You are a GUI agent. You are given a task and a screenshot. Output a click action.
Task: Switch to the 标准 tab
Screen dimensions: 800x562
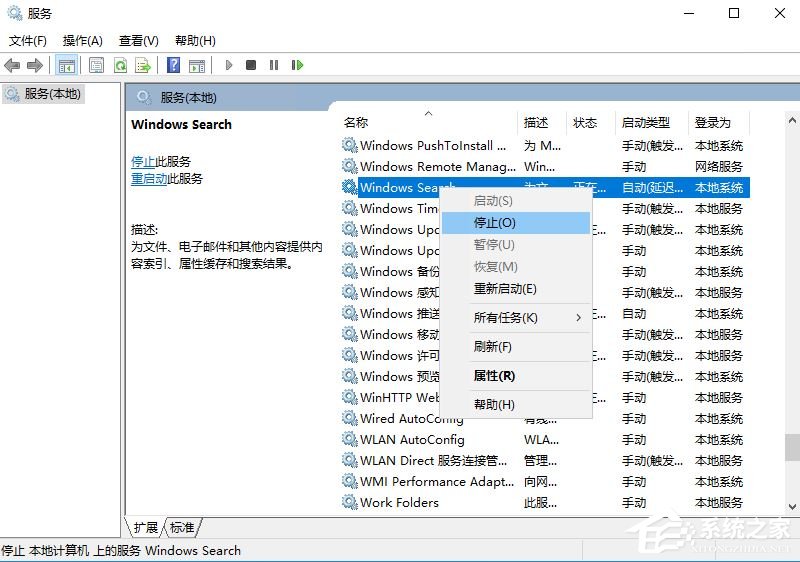coord(182,527)
